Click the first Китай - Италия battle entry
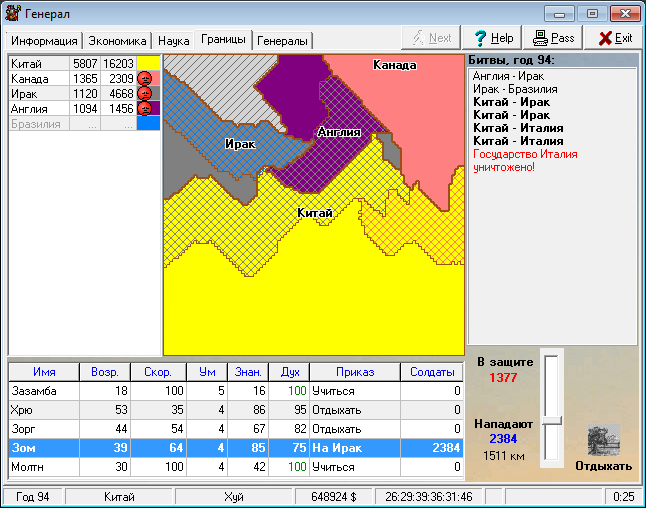The image size is (646, 508). coord(518,128)
